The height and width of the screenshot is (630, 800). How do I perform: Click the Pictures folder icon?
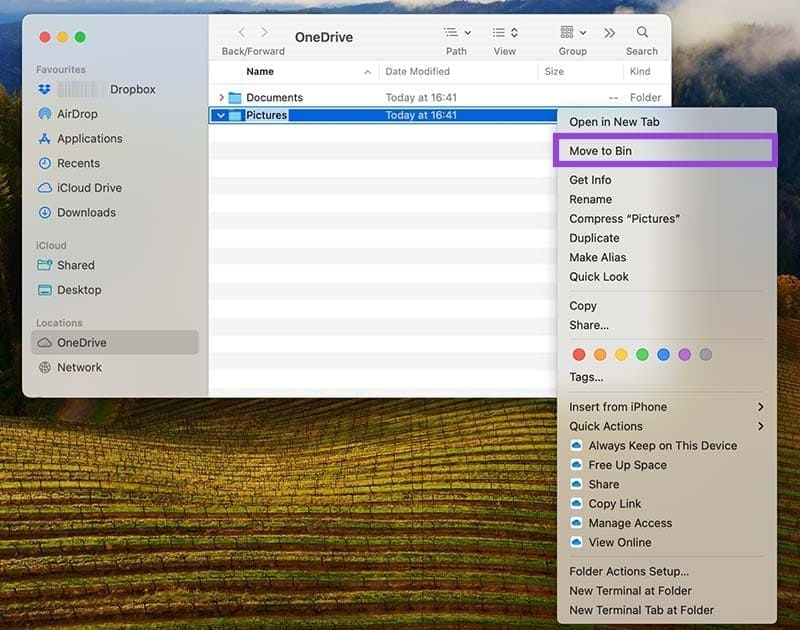[x=235, y=115]
